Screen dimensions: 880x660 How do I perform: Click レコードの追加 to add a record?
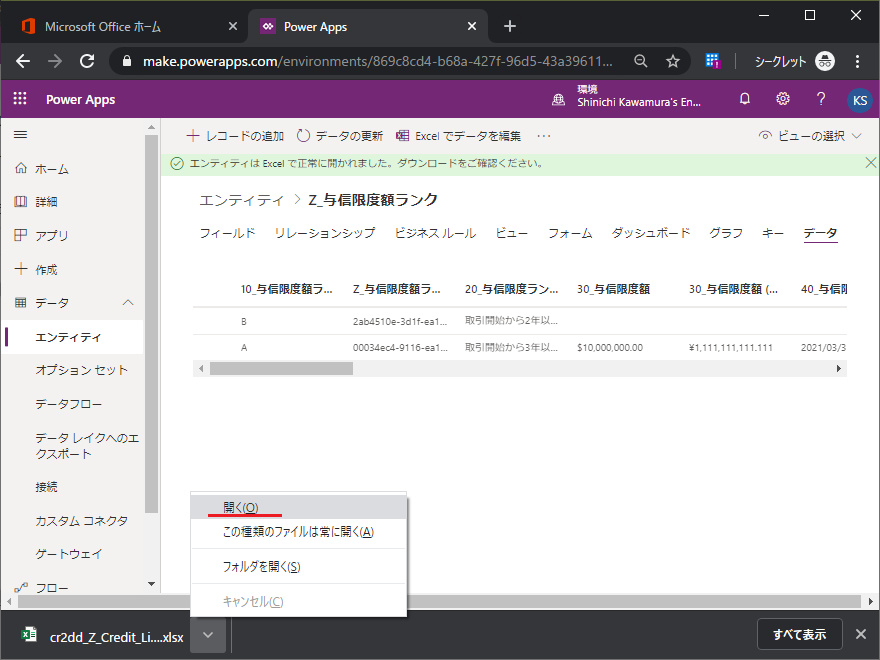[x=235, y=136]
